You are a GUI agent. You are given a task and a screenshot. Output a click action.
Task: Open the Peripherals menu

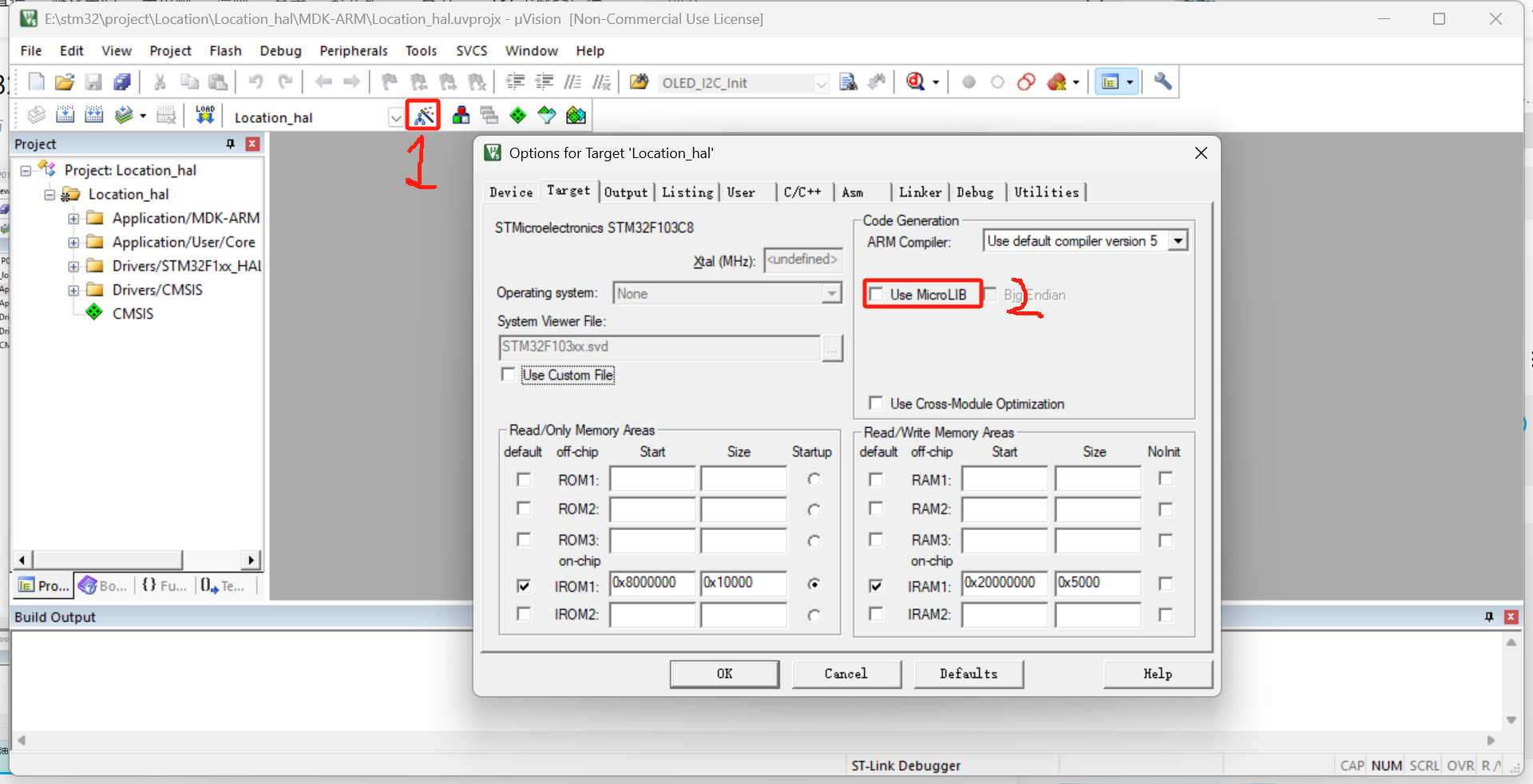coord(353,50)
